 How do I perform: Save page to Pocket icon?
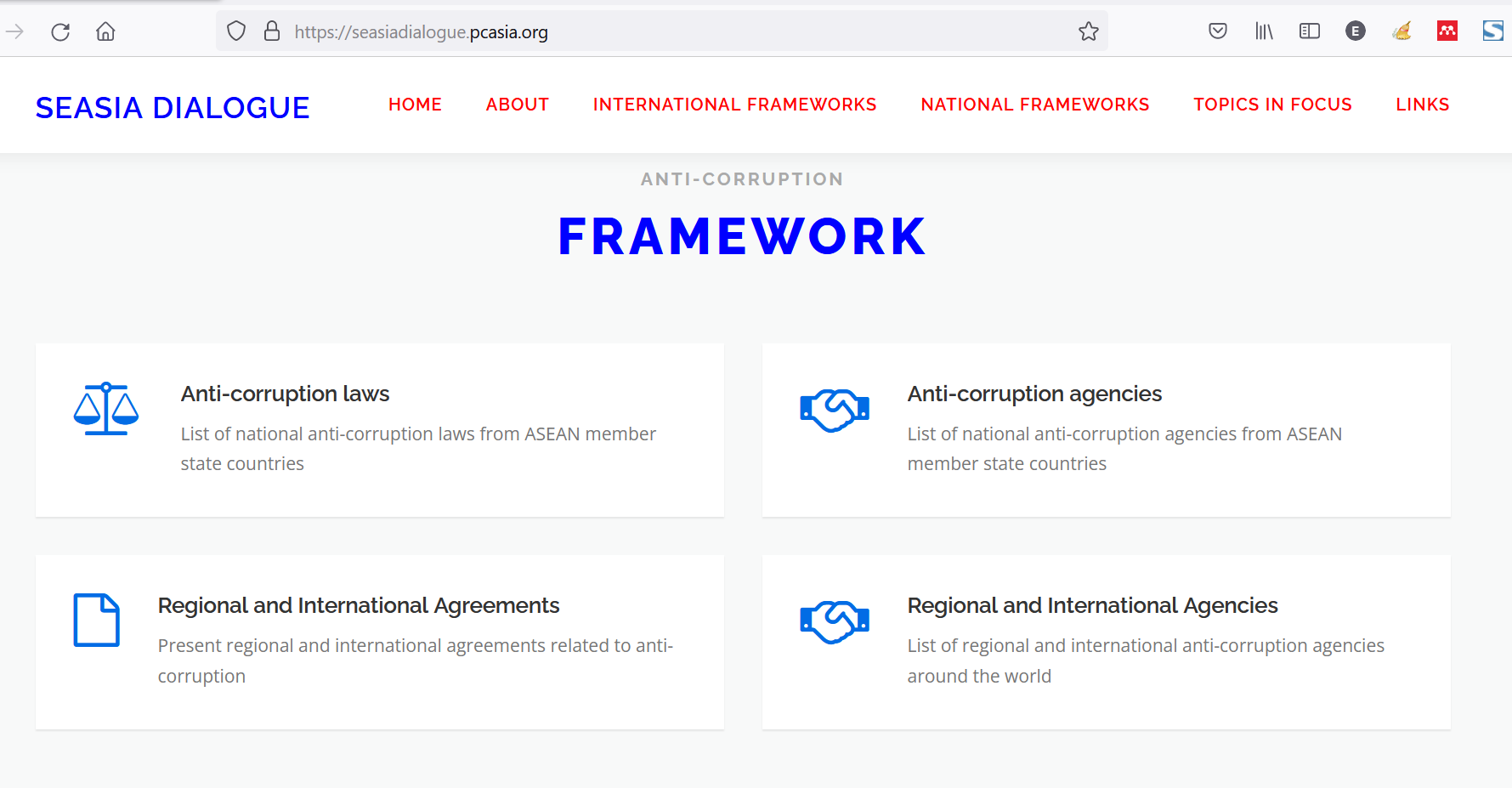tap(1218, 31)
